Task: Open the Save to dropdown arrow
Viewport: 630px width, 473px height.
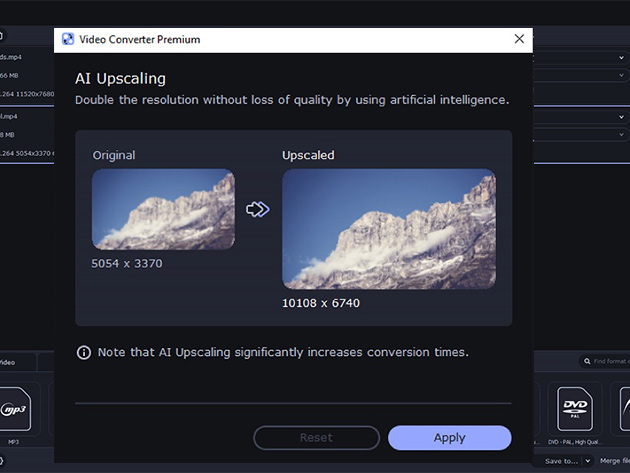Action: tap(587, 461)
